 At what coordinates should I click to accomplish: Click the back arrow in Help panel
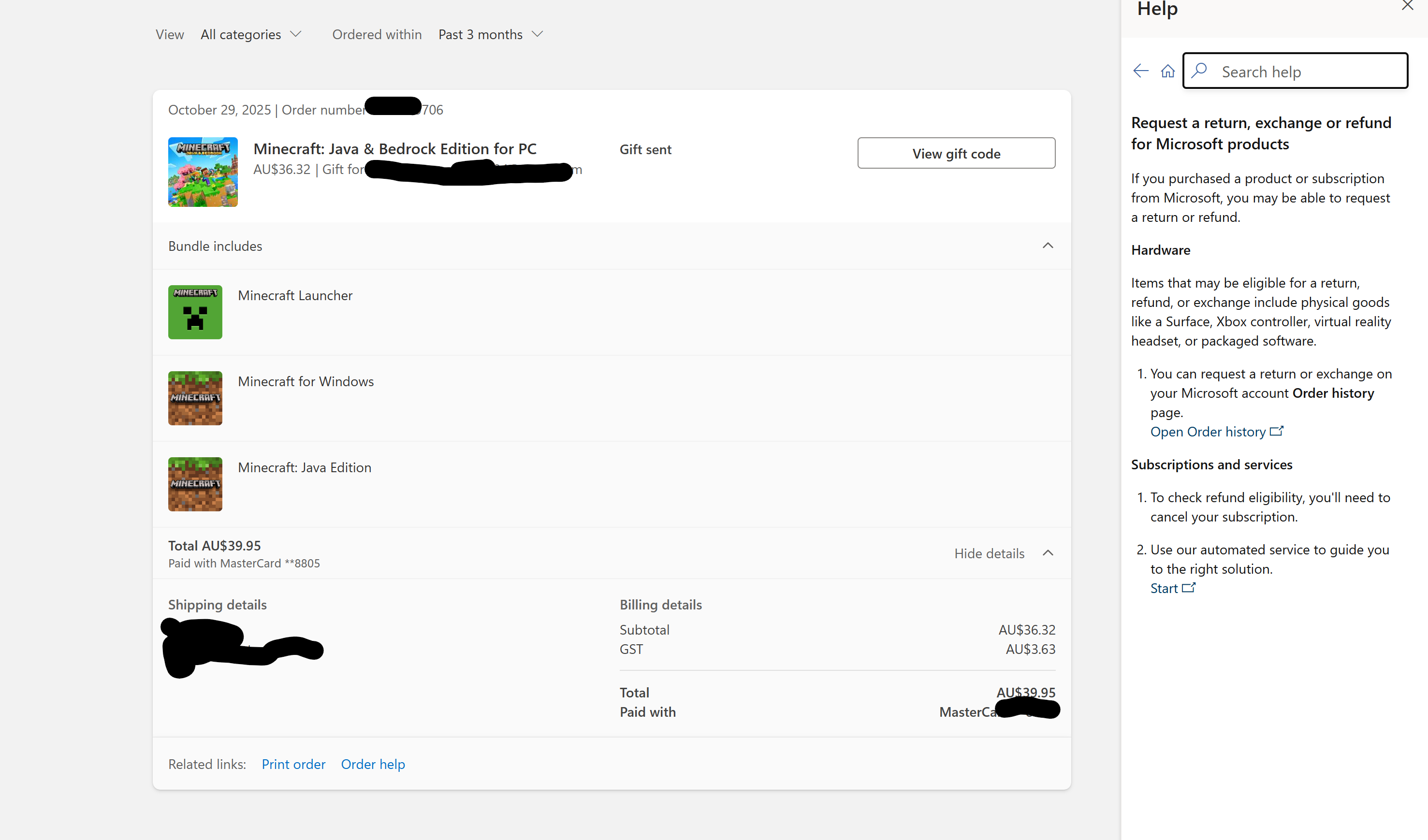click(1140, 71)
